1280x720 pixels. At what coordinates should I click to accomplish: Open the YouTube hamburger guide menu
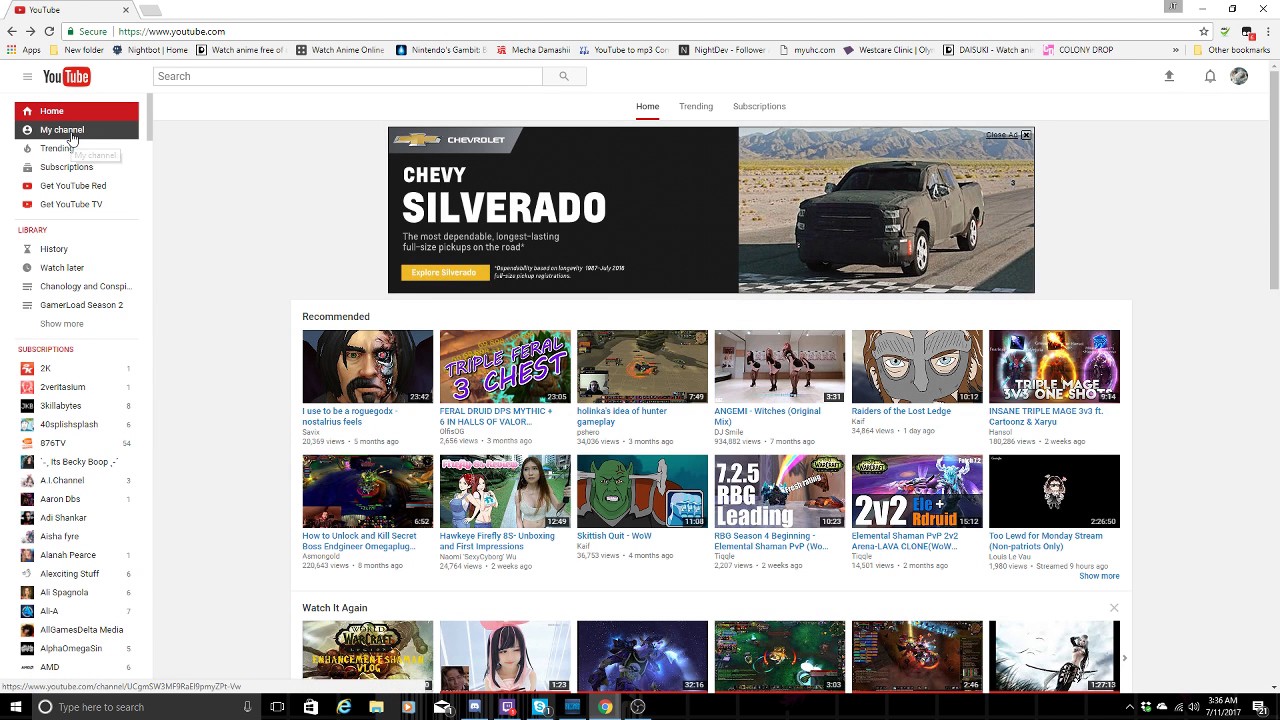click(27, 76)
